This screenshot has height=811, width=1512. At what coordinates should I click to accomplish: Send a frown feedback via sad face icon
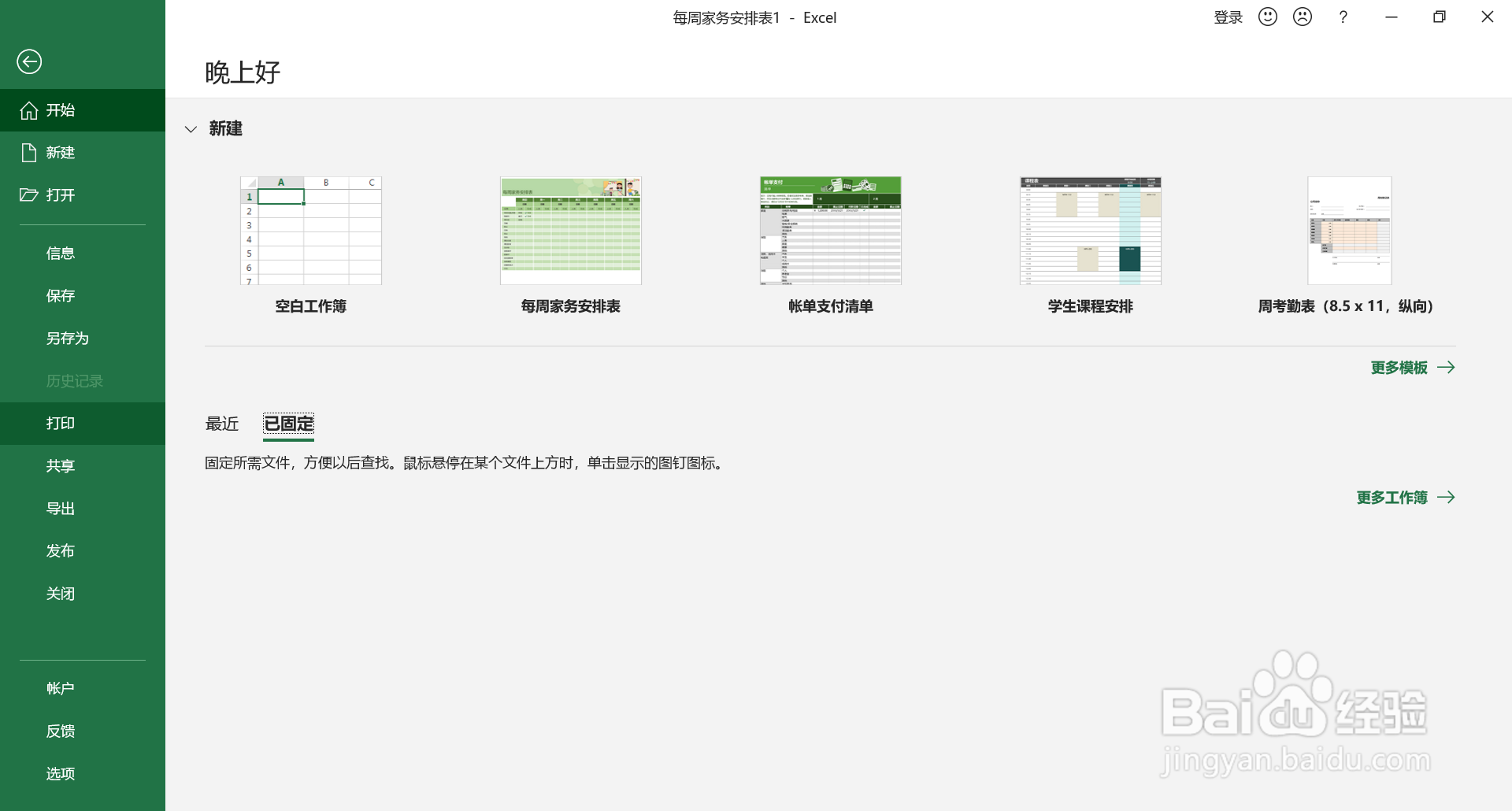1303,17
